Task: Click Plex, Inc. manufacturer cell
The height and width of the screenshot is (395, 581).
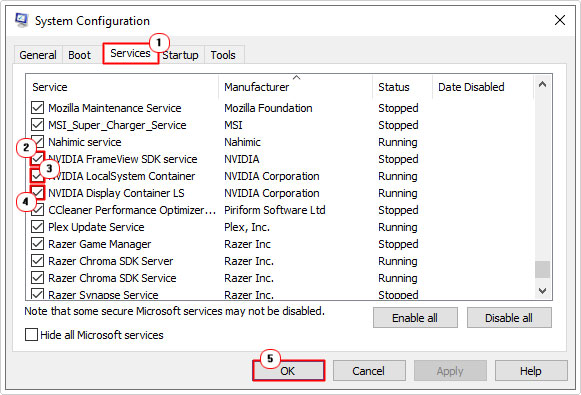Action: pyautogui.click(x=247, y=227)
